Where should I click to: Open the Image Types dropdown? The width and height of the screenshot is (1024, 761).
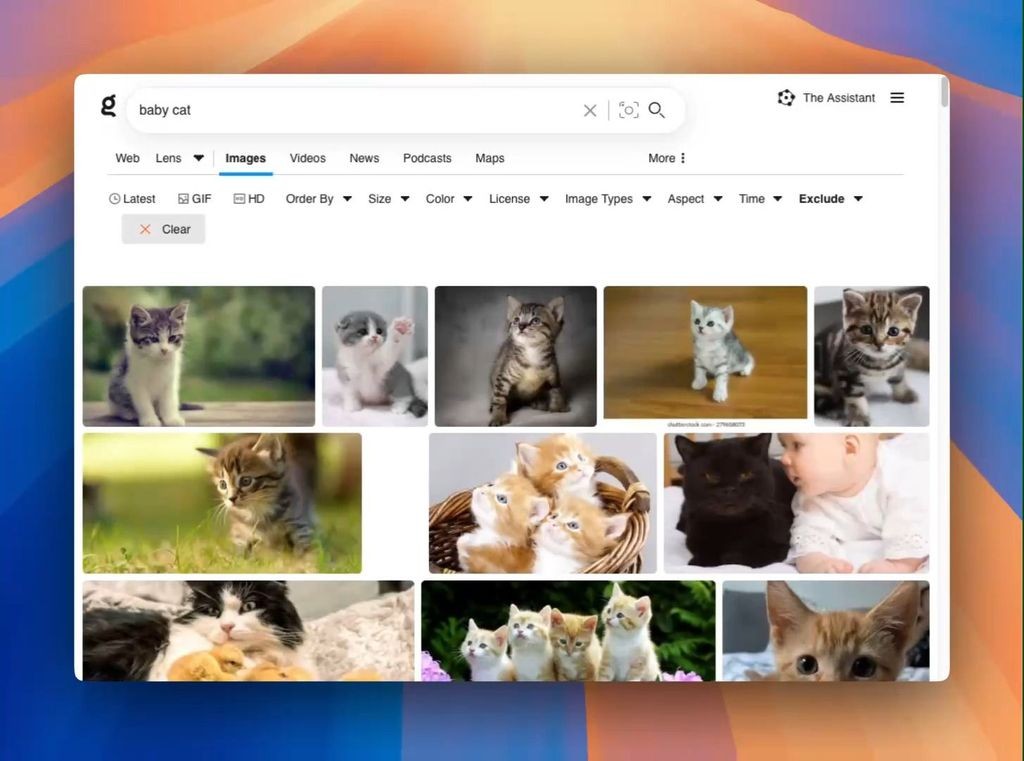coord(608,199)
